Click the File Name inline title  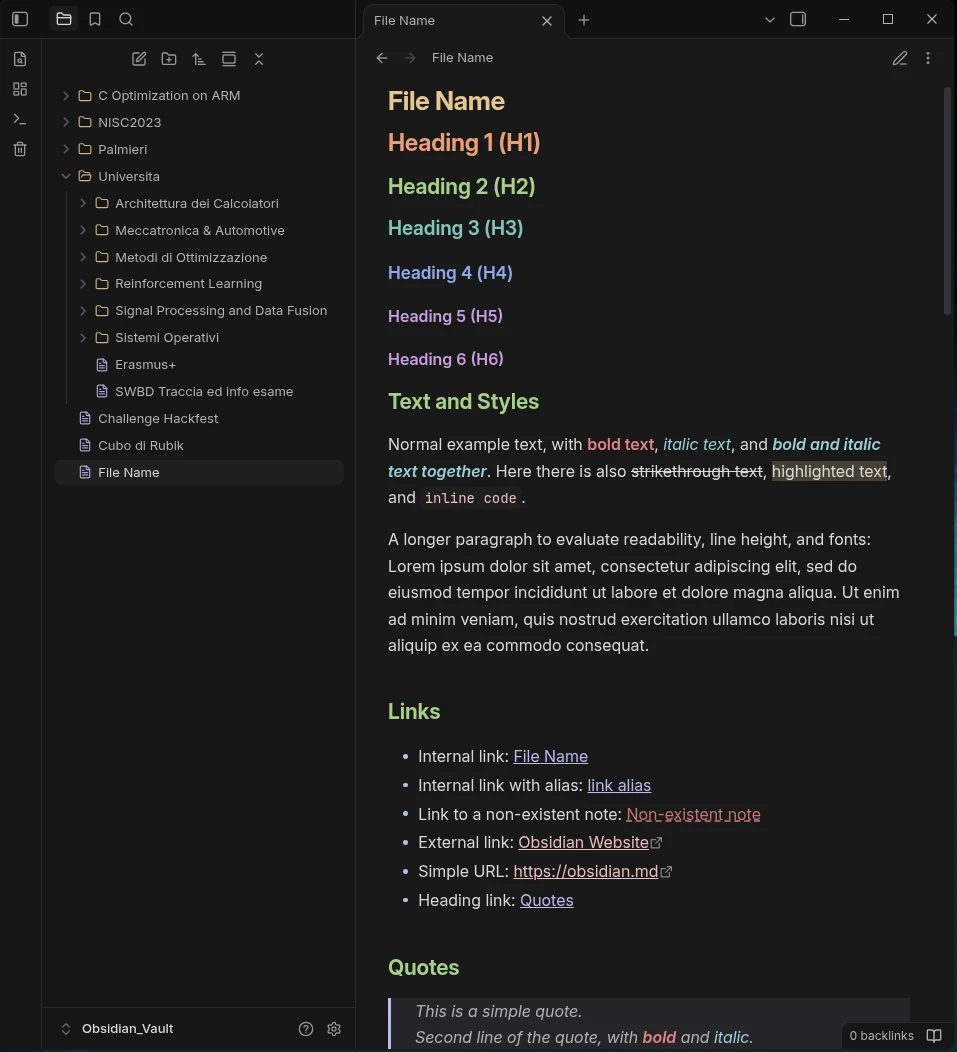coord(446,101)
